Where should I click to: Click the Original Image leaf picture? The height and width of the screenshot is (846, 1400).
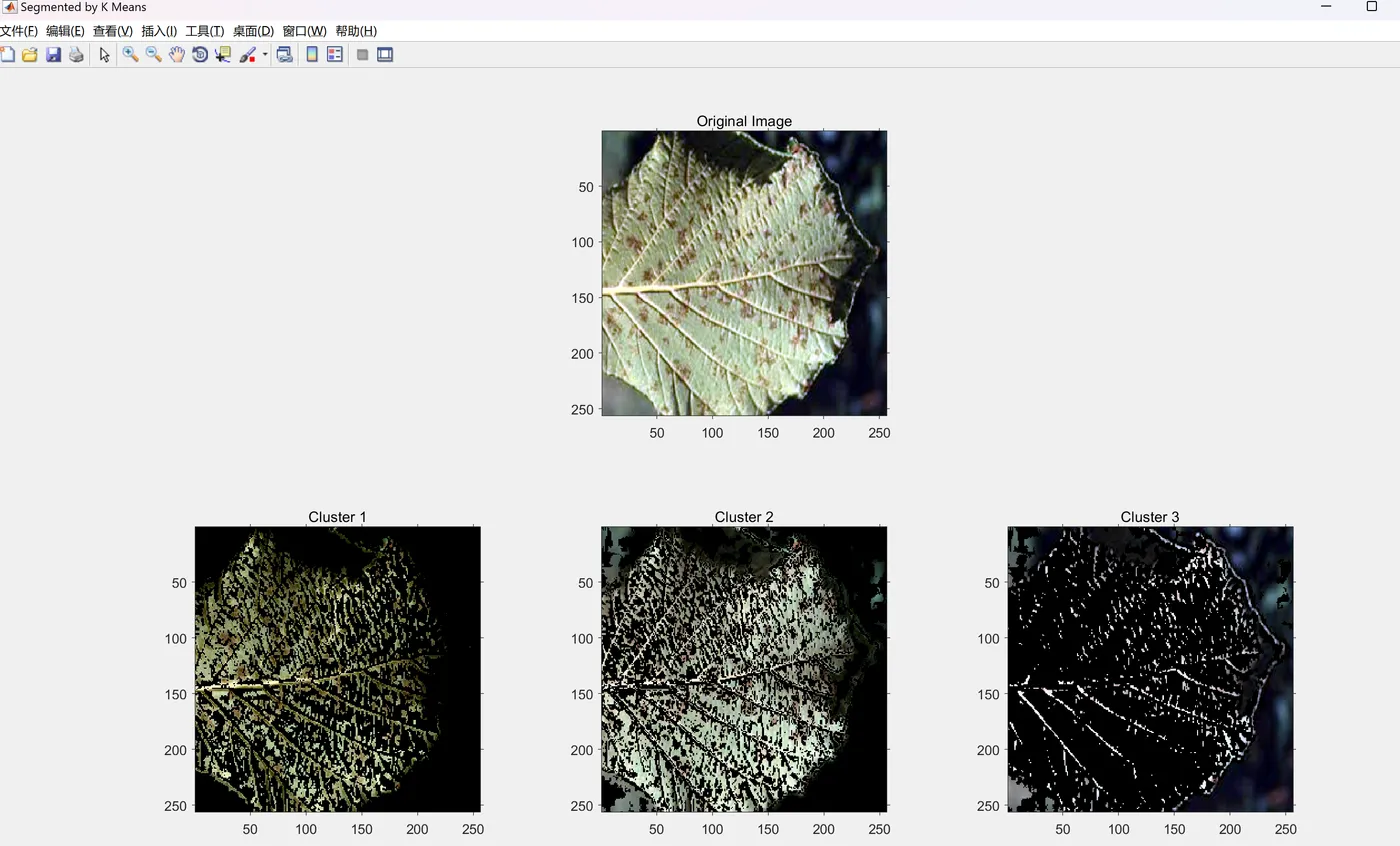744,273
